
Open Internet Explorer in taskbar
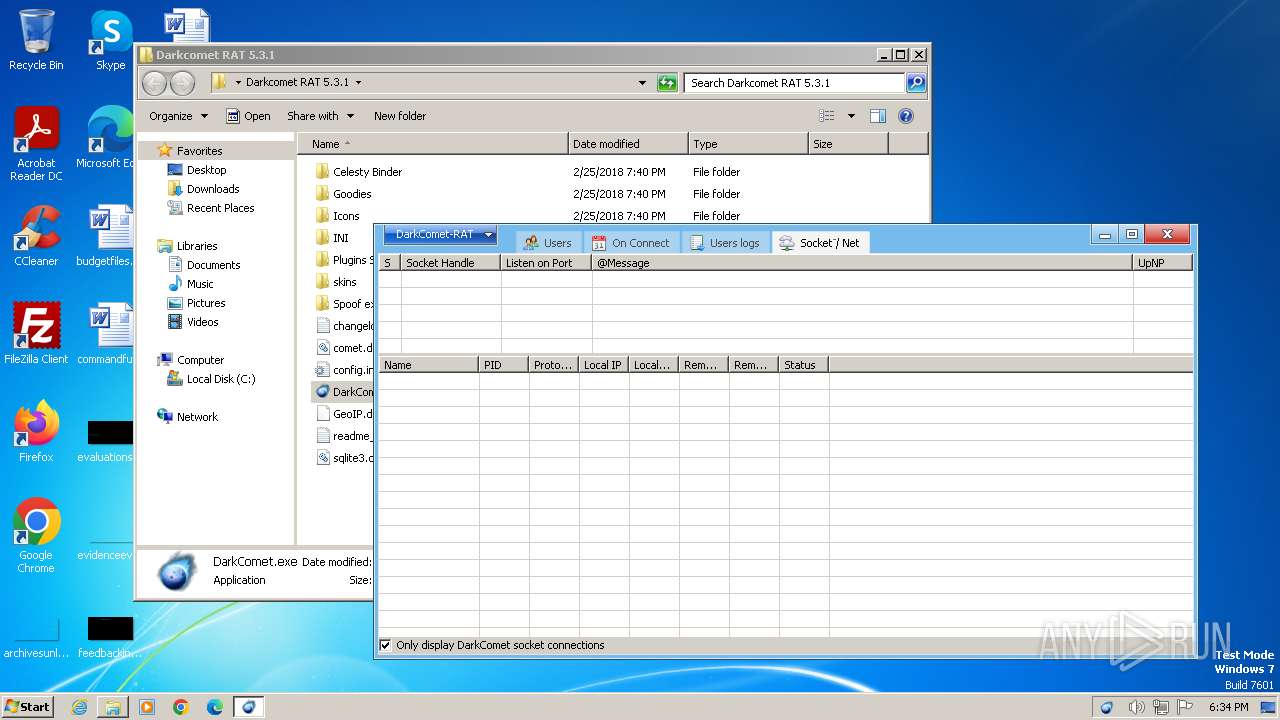[x=79, y=707]
